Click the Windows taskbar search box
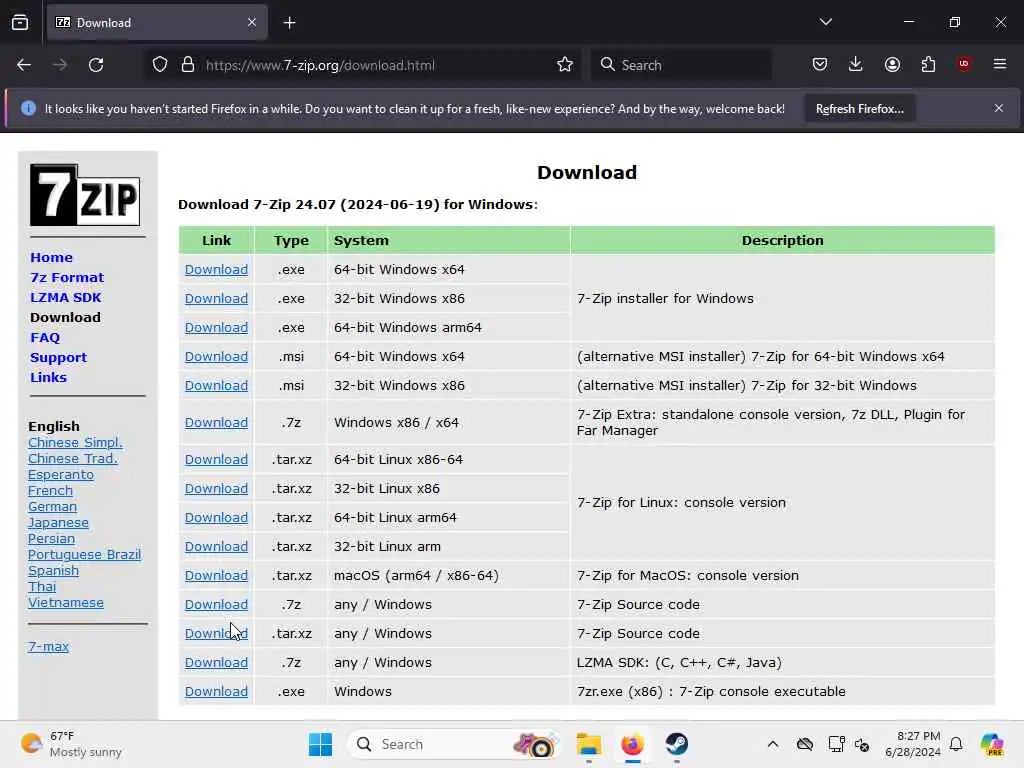The image size is (1024, 768). 454,744
